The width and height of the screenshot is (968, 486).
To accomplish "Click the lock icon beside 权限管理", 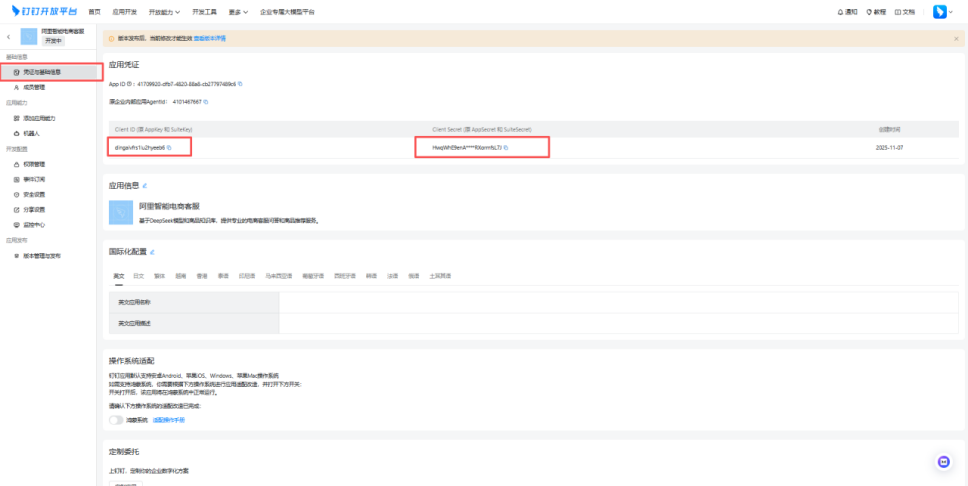I will (x=17, y=164).
